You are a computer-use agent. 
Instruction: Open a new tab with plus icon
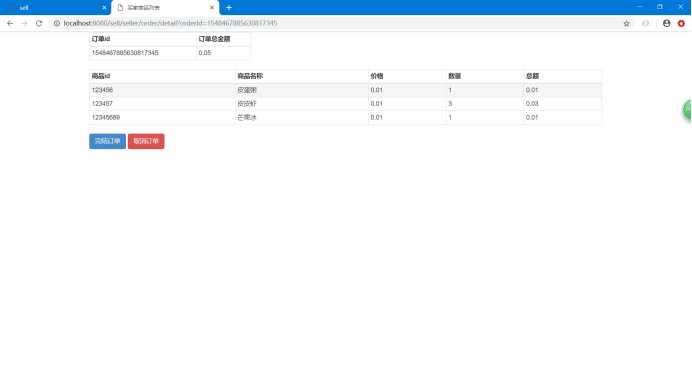[x=229, y=7]
